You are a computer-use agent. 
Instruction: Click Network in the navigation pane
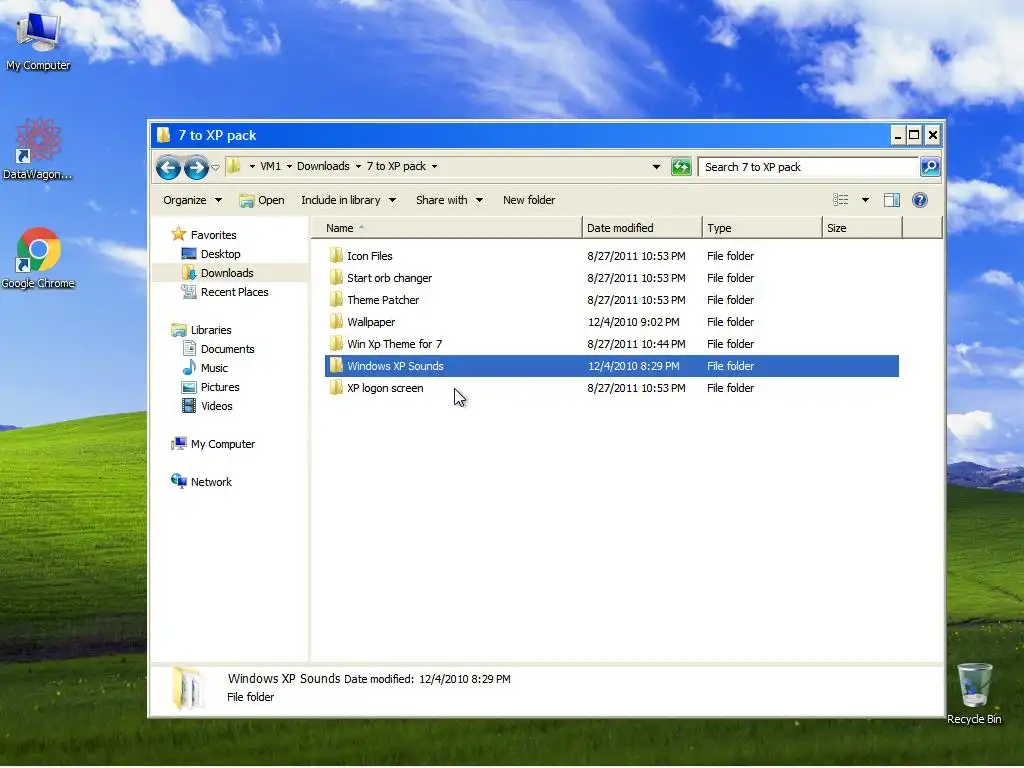201,482
